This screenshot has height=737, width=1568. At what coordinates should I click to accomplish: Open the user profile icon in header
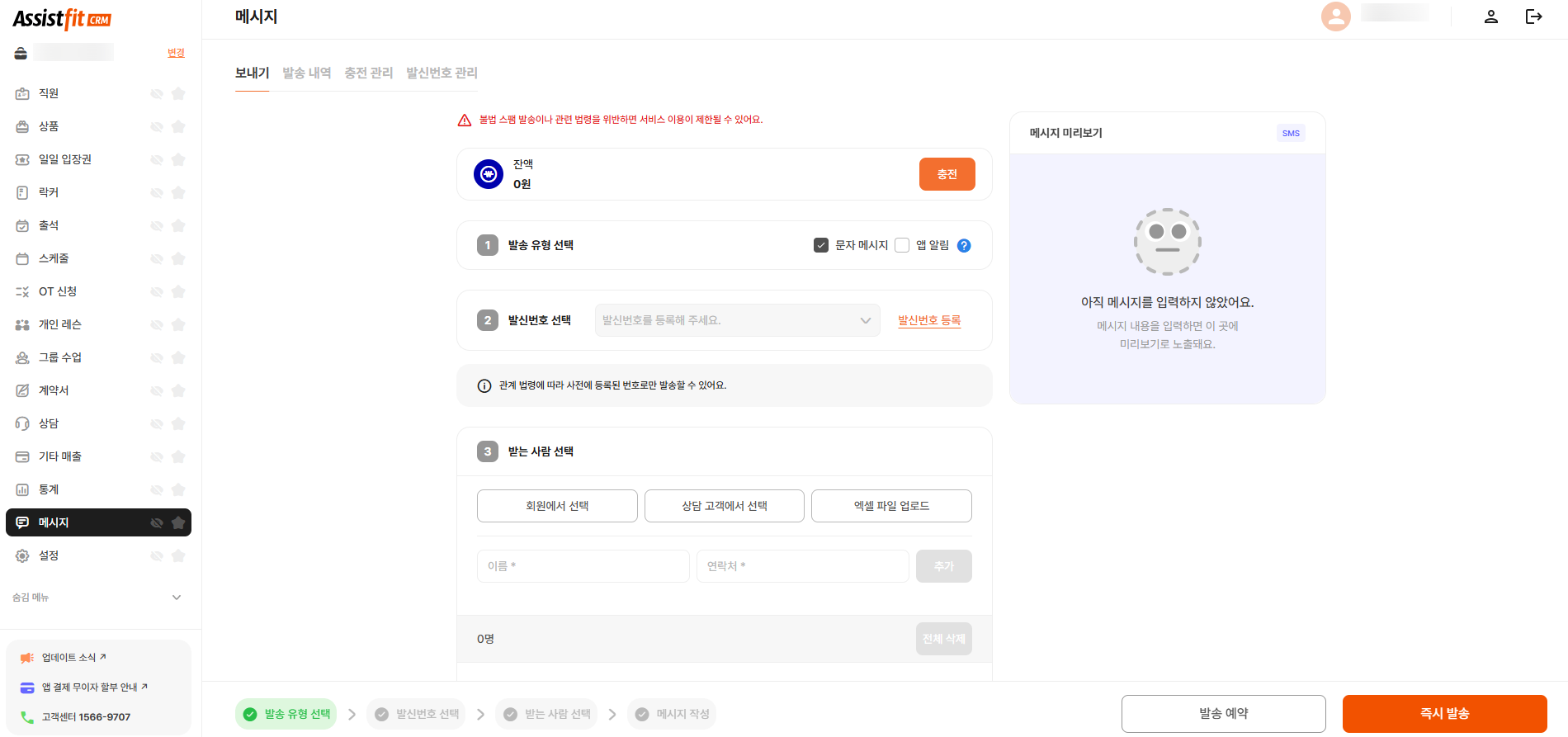pyautogui.click(x=1490, y=17)
